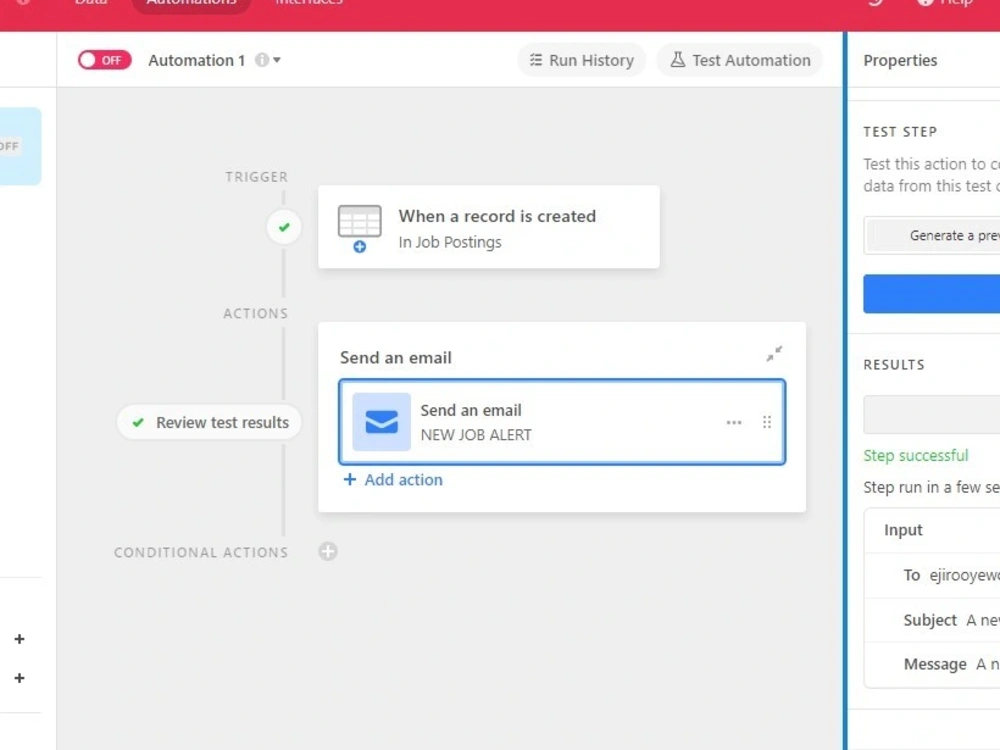The width and height of the screenshot is (1000, 750).
Task: Click the results selector field under RESULTS
Action: 932,415
